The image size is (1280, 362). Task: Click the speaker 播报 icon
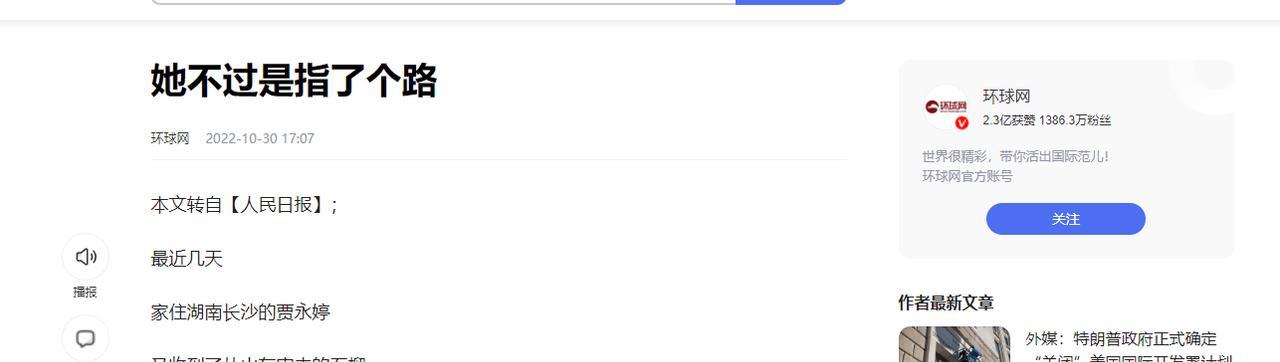[86, 257]
